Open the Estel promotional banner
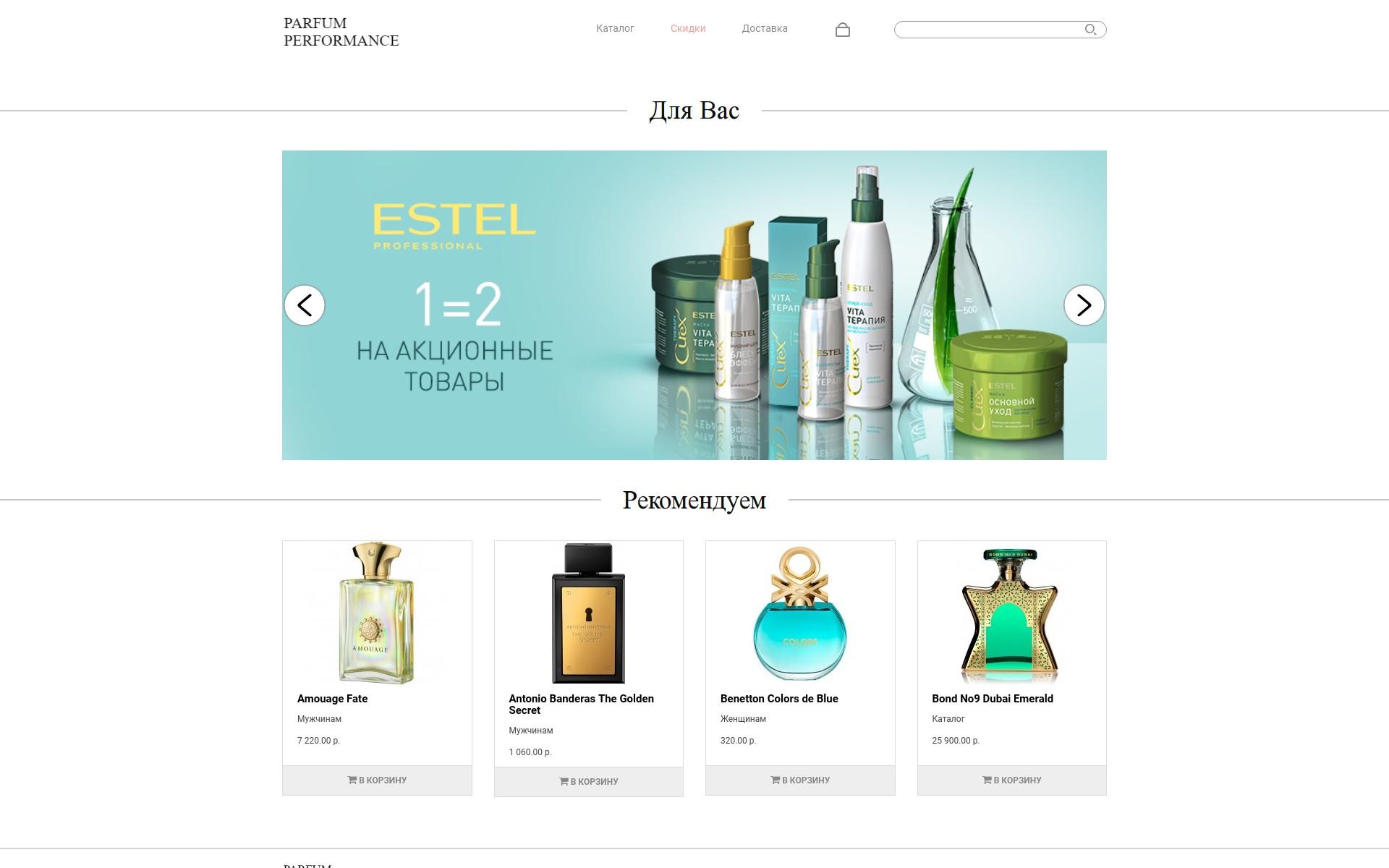This screenshot has height=868, width=1389. (694, 305)
